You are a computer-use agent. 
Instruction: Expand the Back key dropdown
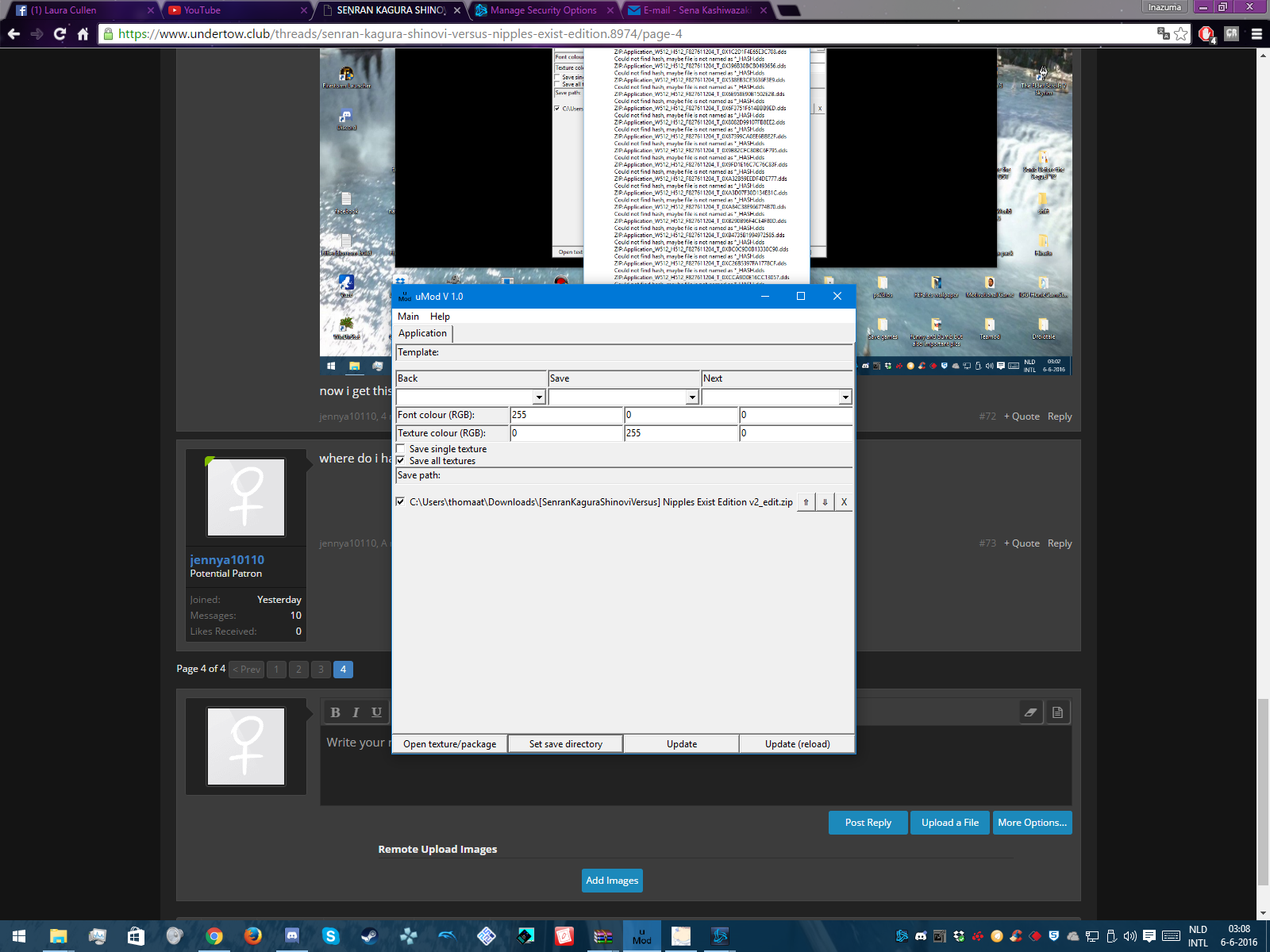539,397
